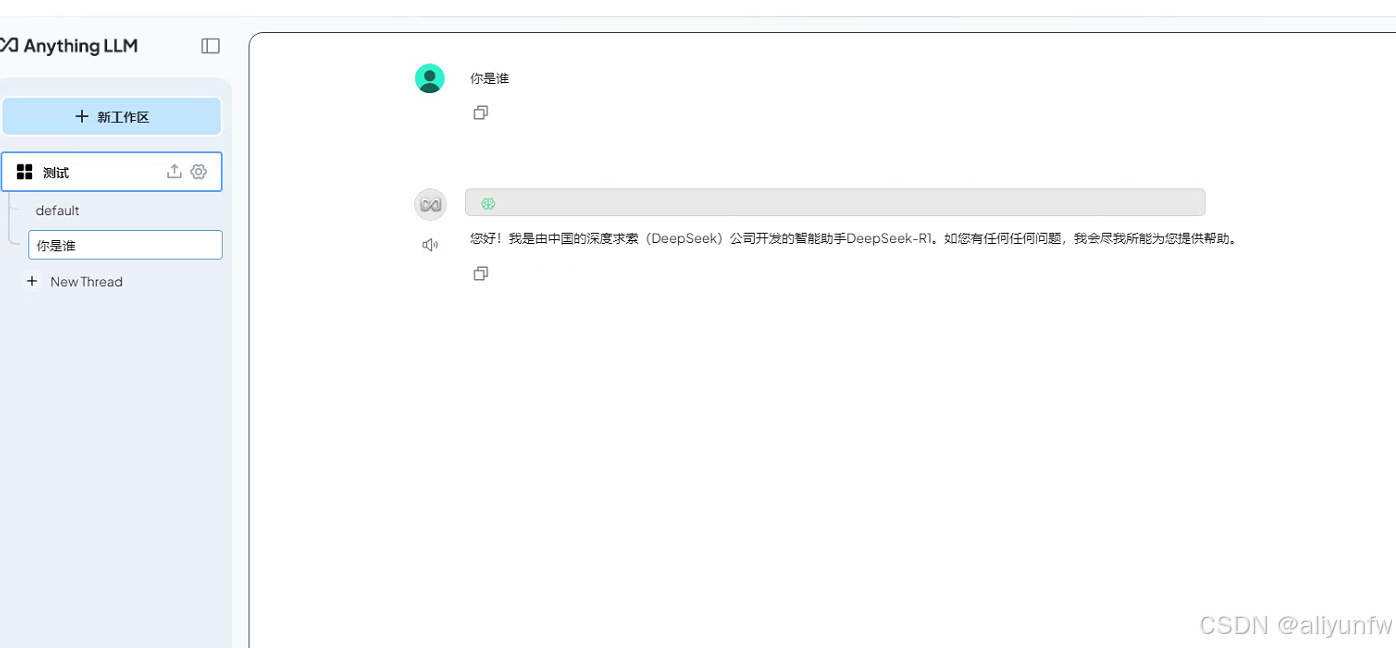
Task: Copy the DeepSeek assistant response
Action: coord(481,273)
